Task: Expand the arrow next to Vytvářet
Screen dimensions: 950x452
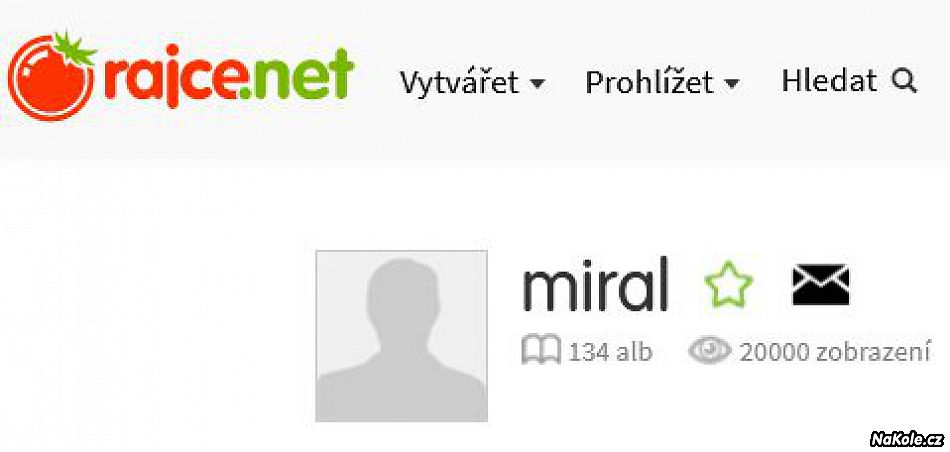Action: click(x=538, y=84)
